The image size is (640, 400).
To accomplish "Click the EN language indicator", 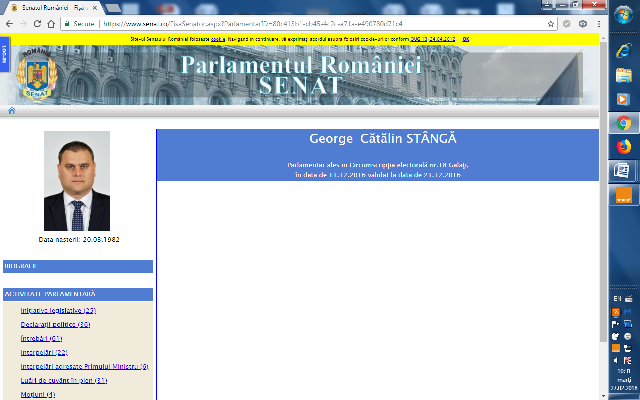I will (x=617, y=299).
